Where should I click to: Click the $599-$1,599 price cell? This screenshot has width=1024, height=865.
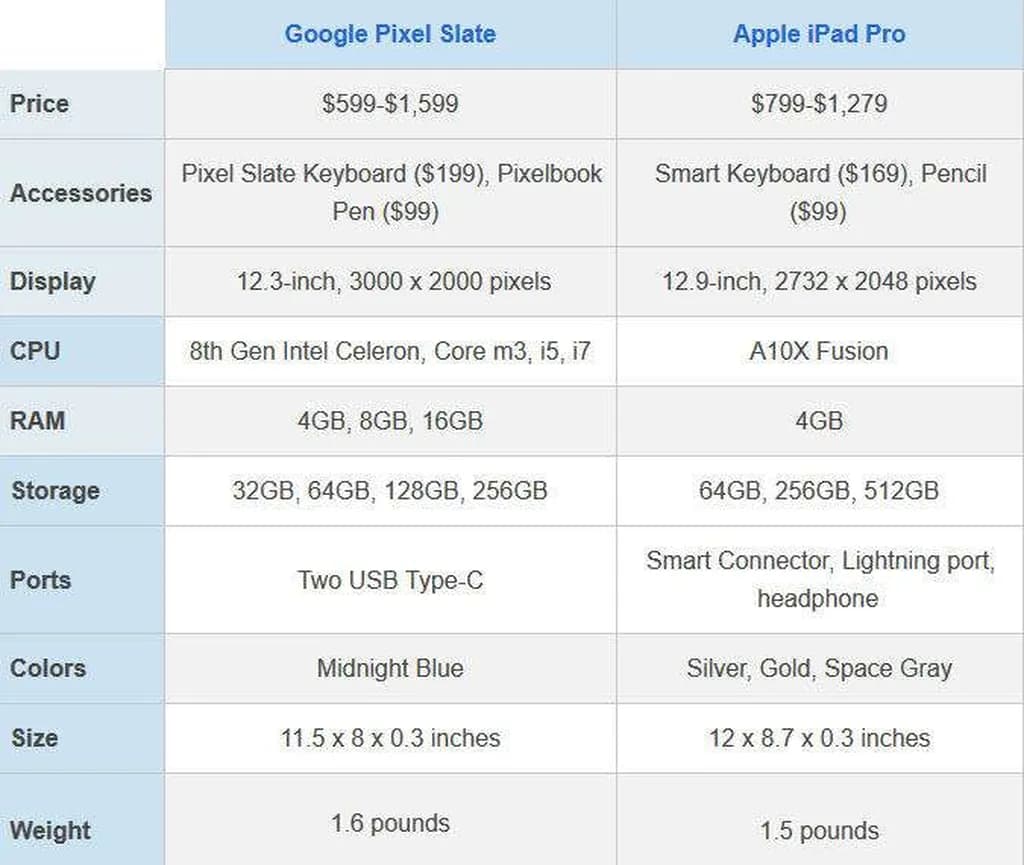pos(390,104)
